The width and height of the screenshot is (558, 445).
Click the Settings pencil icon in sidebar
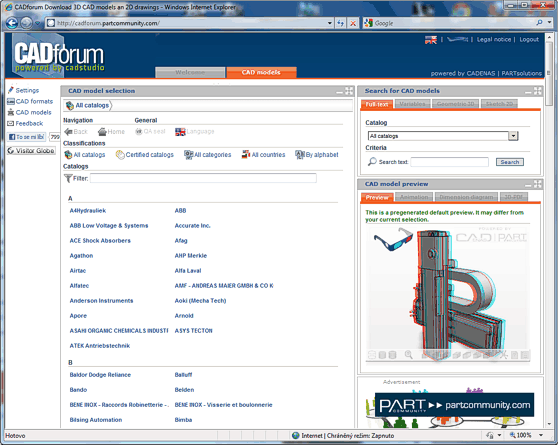[11, 90]
